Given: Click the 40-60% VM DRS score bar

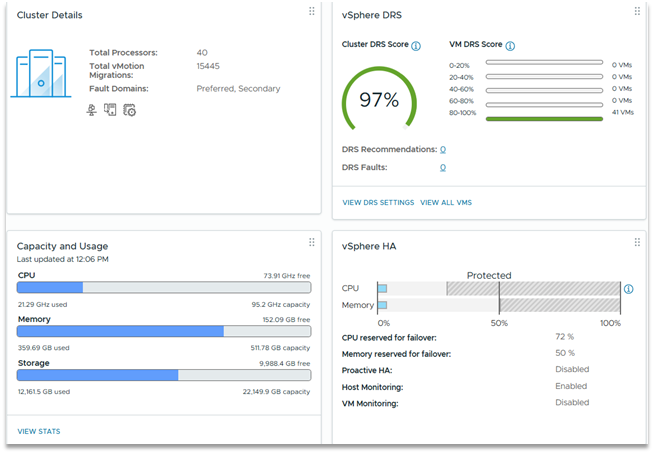Looking at the screenshot, I should [x=544, y=91].
